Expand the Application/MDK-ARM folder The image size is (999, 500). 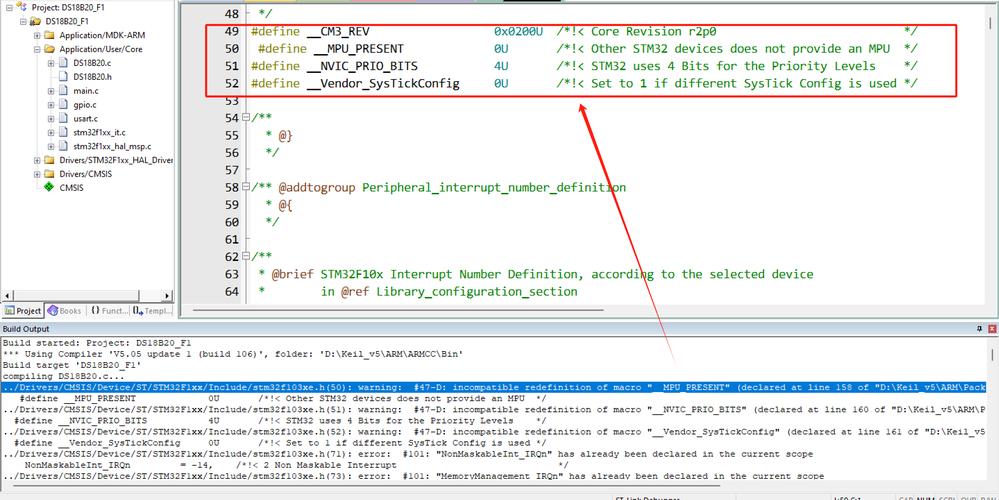(x=37, y=34)
